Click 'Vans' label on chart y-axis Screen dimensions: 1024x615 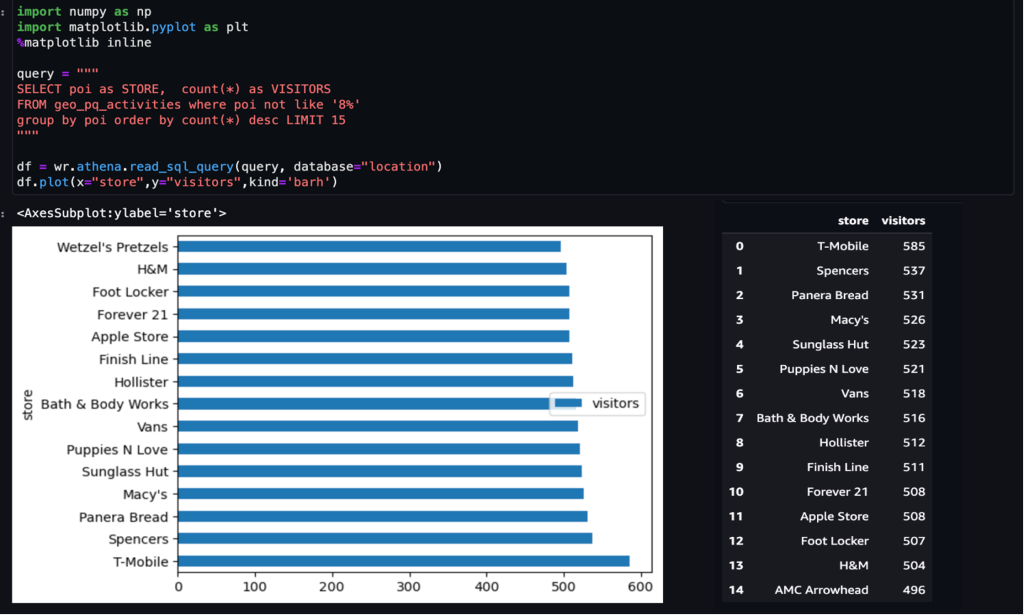coord(152,427)
